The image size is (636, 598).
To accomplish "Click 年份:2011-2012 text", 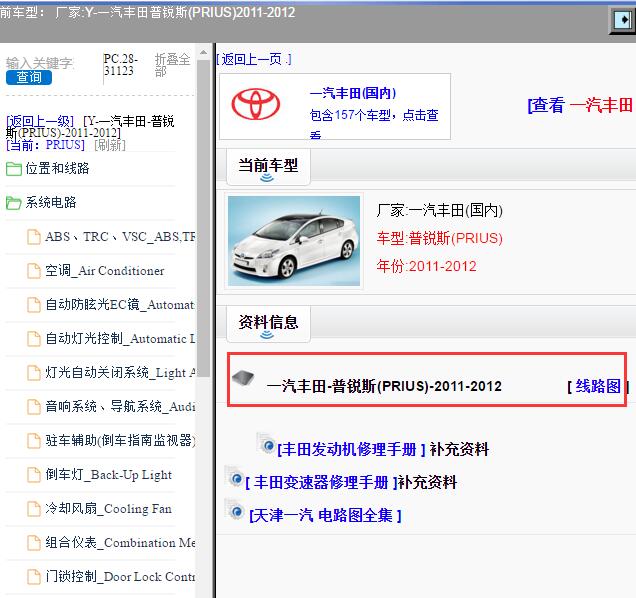I will (426, 266).
